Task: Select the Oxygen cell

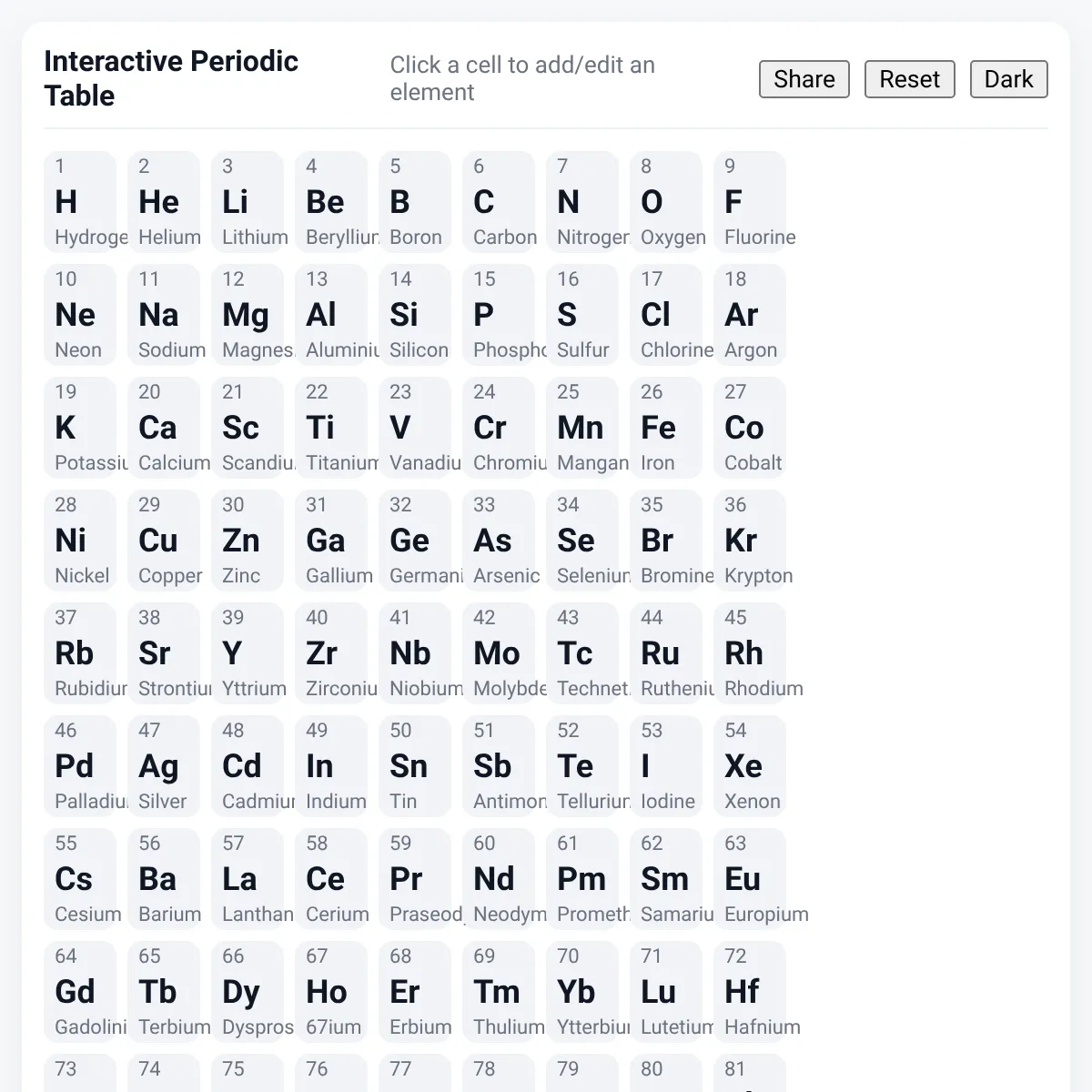Action: 666,202
